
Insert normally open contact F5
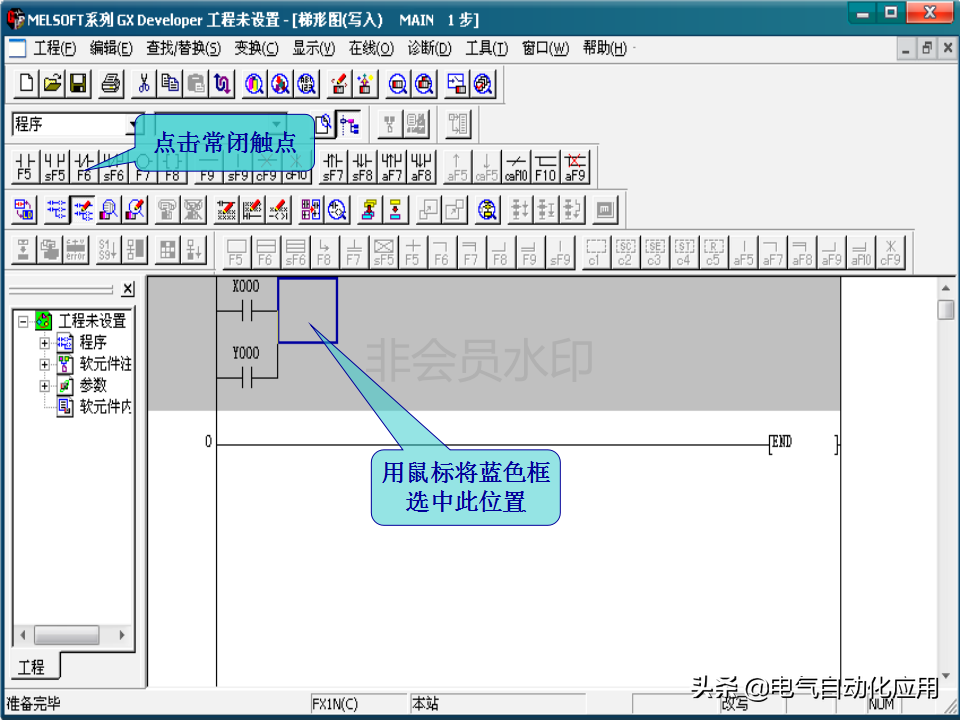click(25, 167)
